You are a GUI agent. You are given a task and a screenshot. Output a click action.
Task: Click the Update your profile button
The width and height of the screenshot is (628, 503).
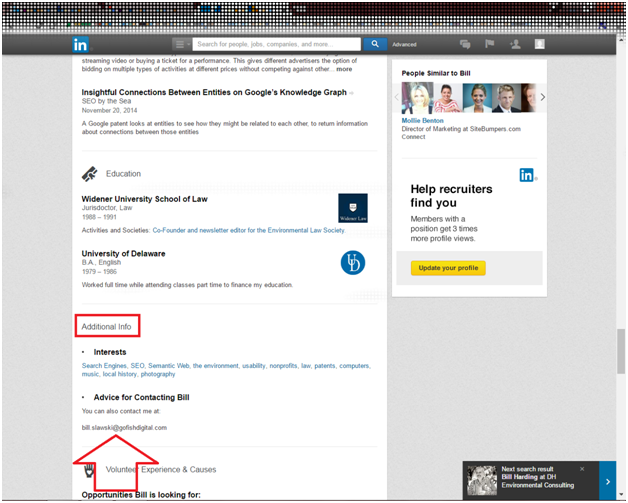pyautogui.click(x=448, y=268)
